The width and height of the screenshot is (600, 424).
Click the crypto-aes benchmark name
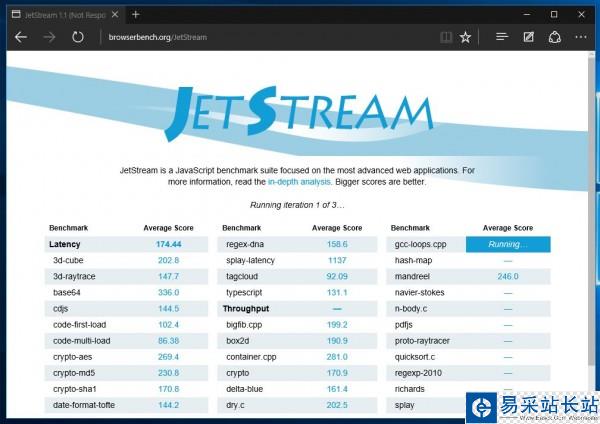click(x=72, y=357)
